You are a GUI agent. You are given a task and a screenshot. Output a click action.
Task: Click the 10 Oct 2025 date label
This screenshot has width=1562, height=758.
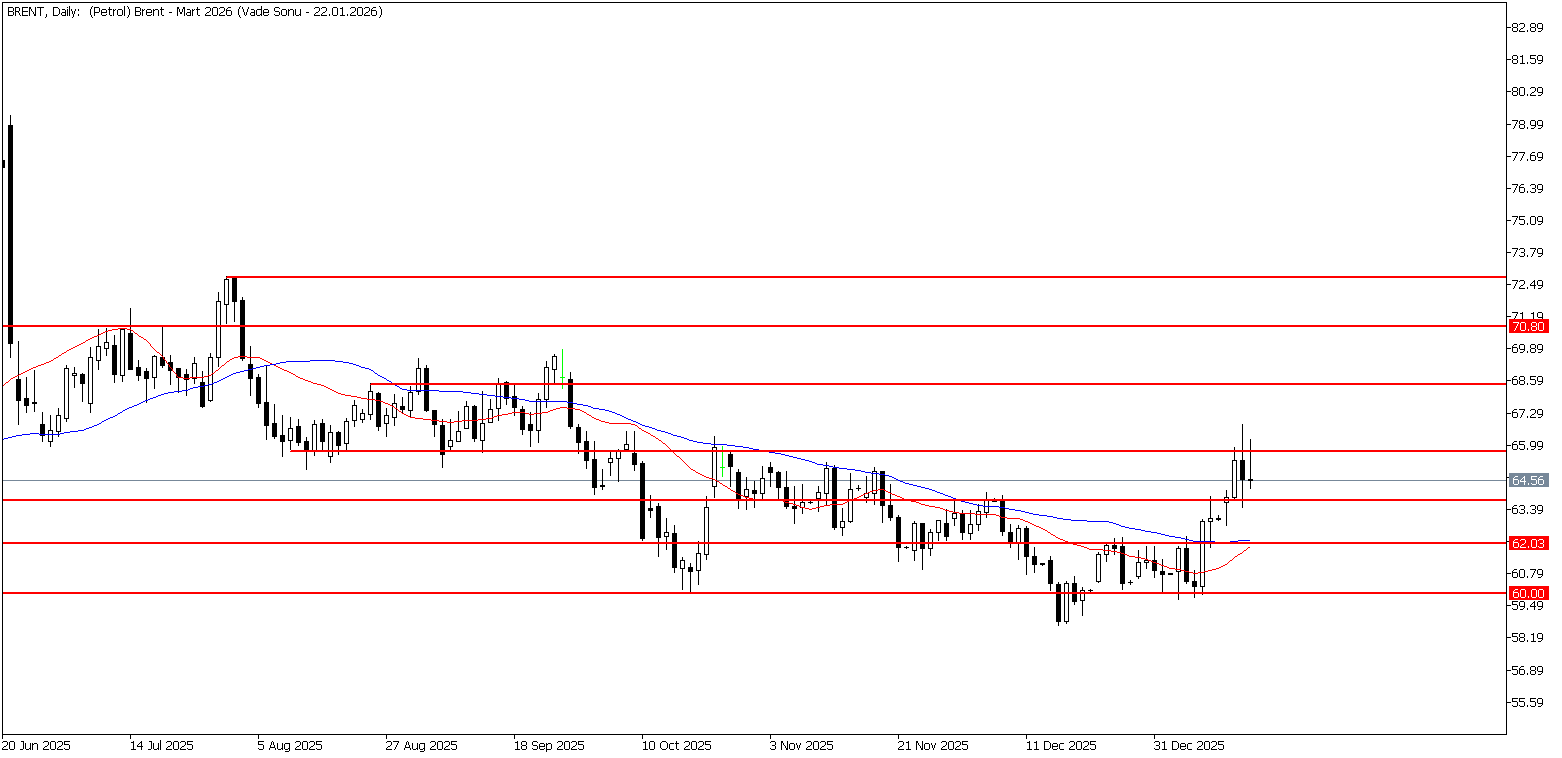(675, 746)
